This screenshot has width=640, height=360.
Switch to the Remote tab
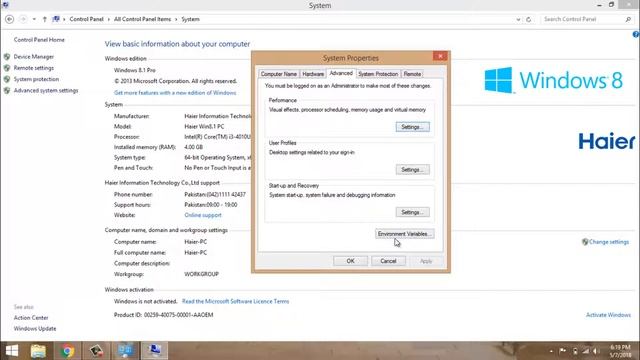pyautogui.click(x=412, y=74)
